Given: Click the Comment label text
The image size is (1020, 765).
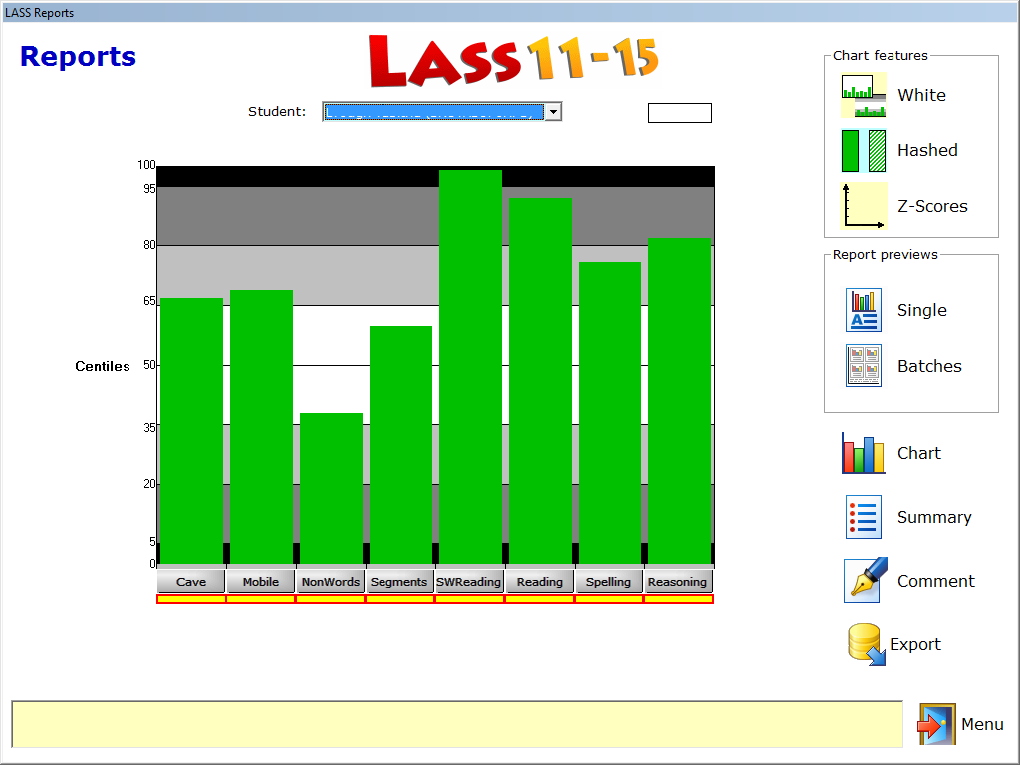Looking at the screenshot, I should pyautogui.click(x=935, y=581).
